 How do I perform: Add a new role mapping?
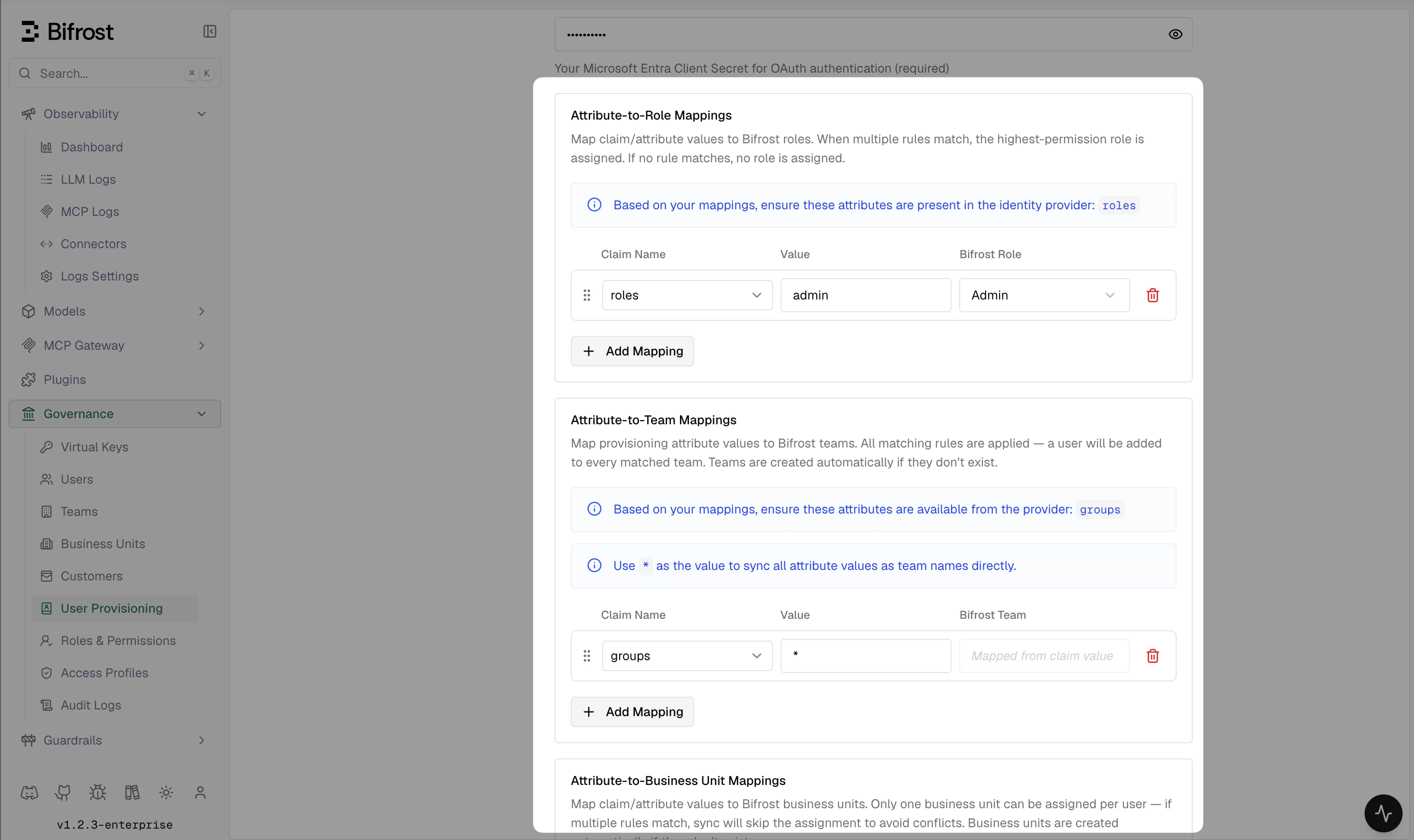pos(632,351)
